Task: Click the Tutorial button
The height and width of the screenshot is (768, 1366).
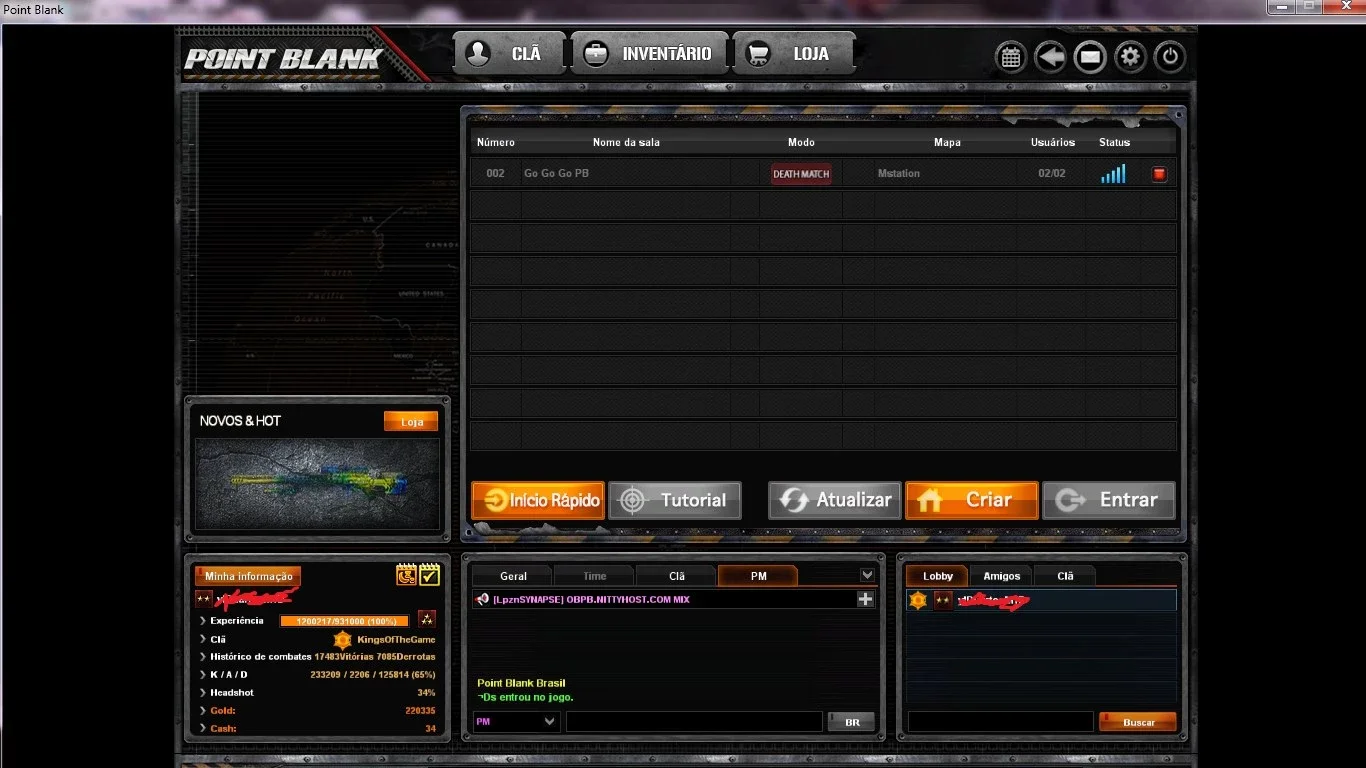Action: [x=675, y=500]
